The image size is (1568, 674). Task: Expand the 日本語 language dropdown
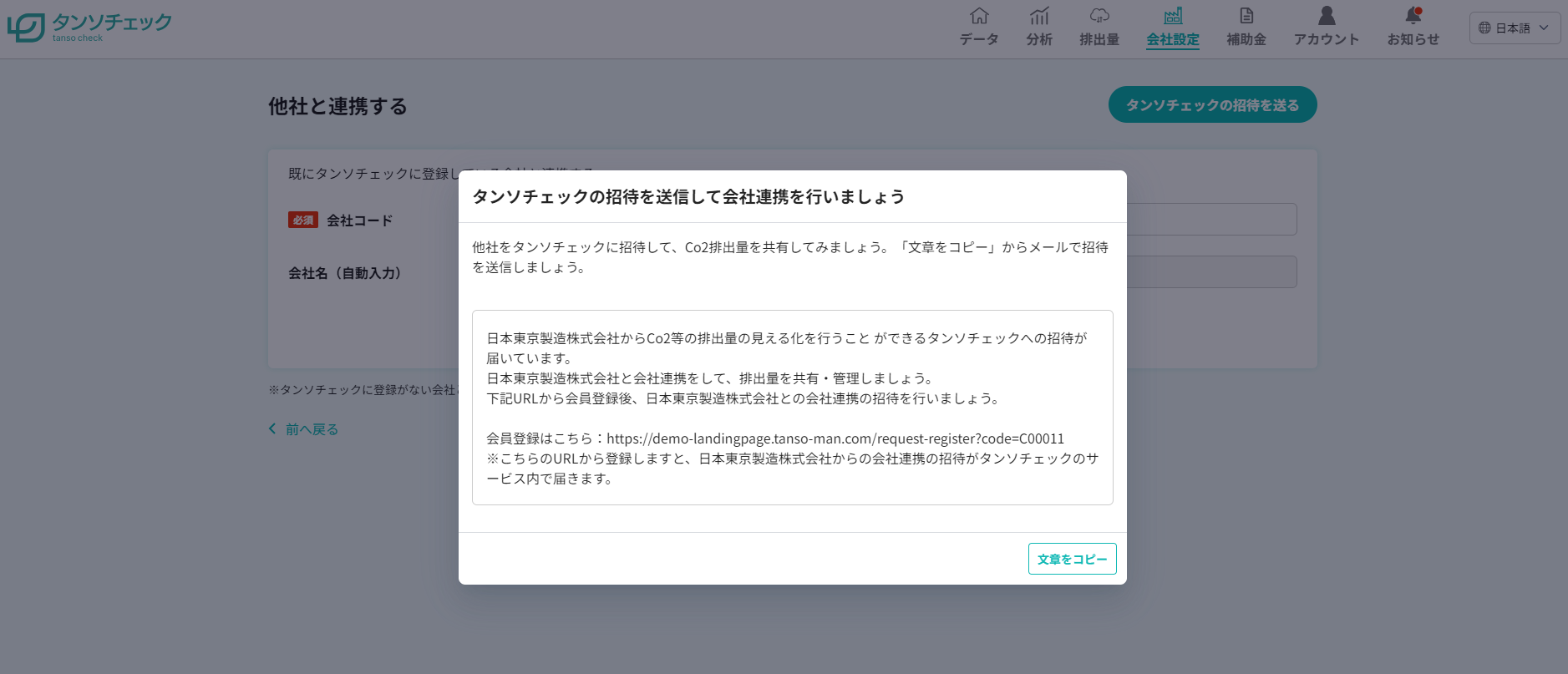point(1515,28)
